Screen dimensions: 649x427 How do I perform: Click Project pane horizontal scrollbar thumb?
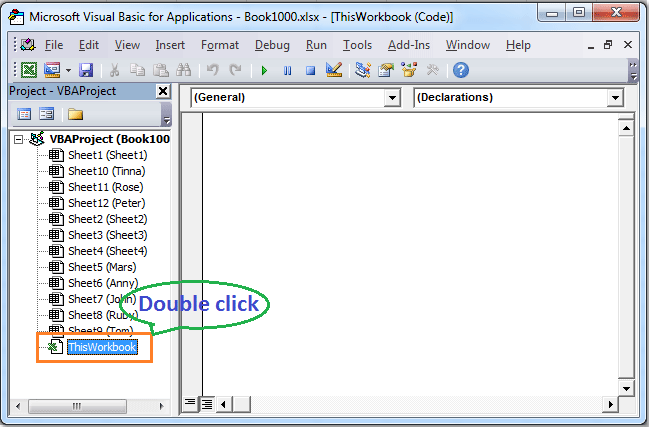[77, 406]
